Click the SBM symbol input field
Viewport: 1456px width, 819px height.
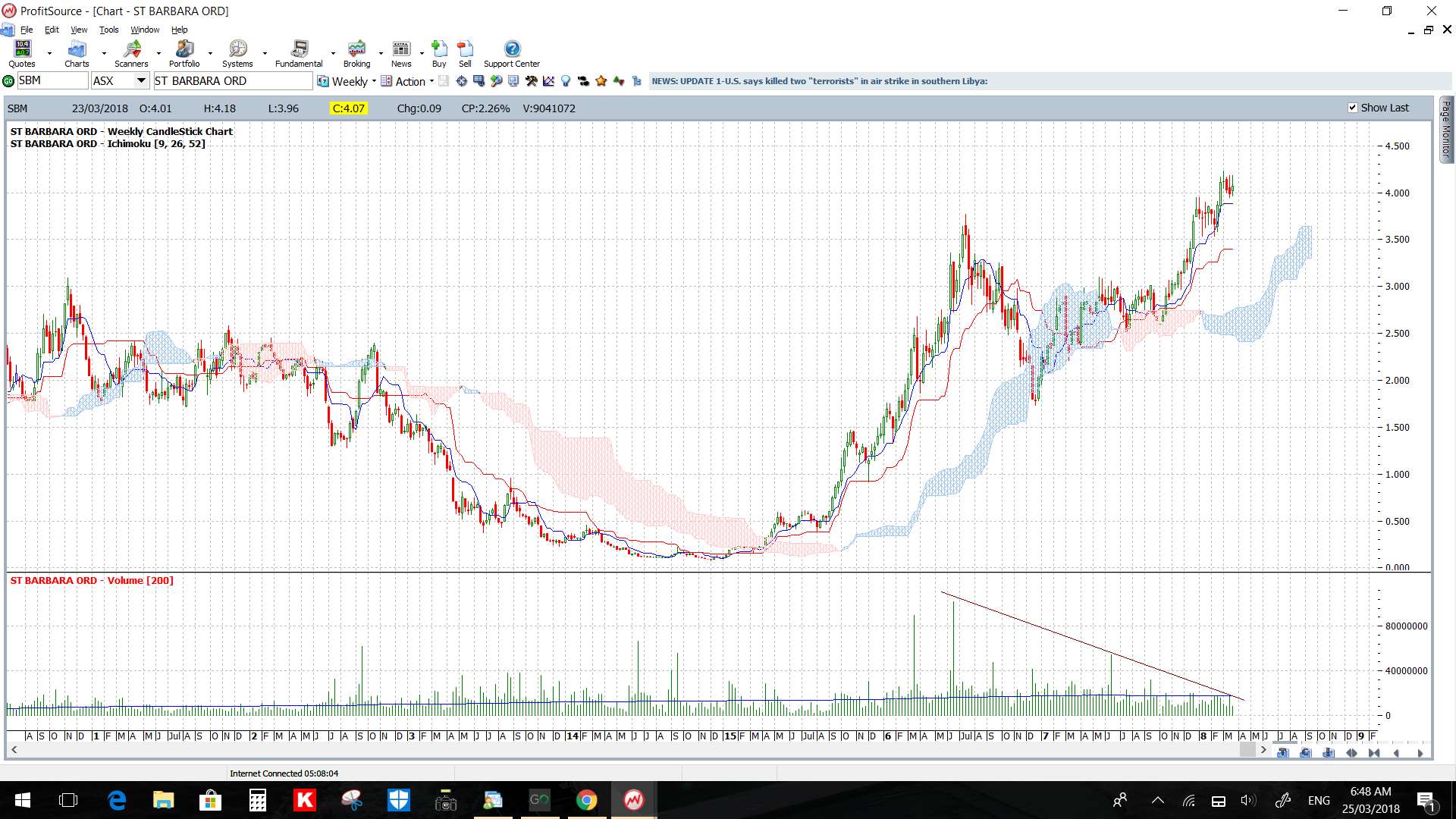pos(52,80)
